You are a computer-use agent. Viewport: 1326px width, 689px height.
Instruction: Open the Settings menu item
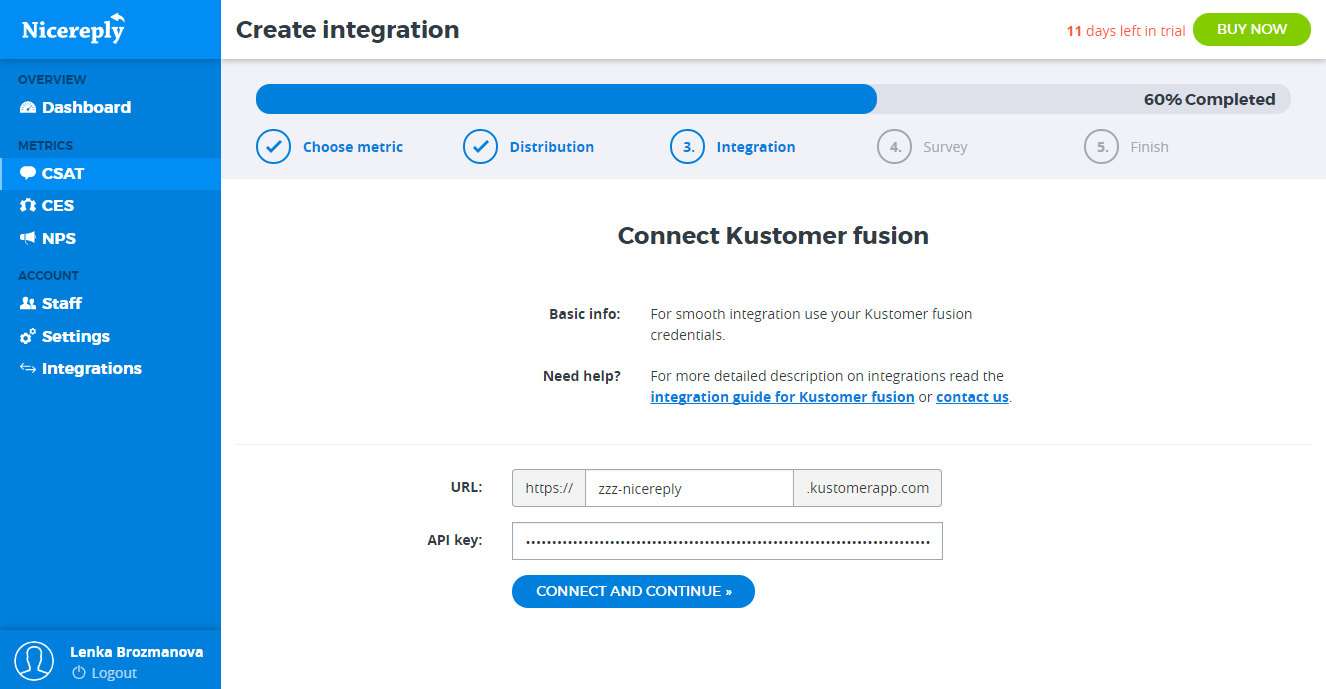pos(110,336)
